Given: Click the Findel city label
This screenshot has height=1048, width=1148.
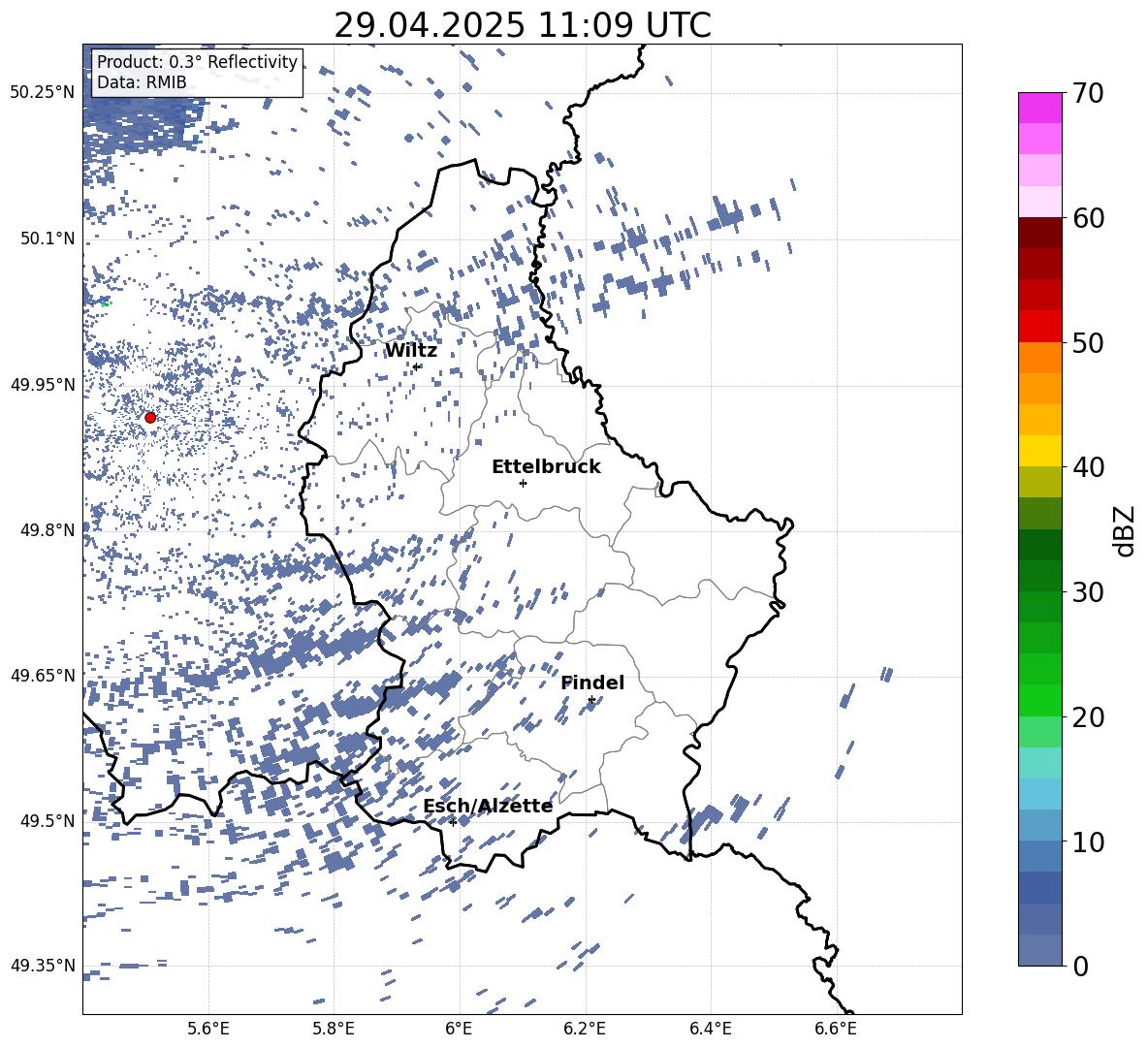Looking at the screenshot, I should [592, 683].
